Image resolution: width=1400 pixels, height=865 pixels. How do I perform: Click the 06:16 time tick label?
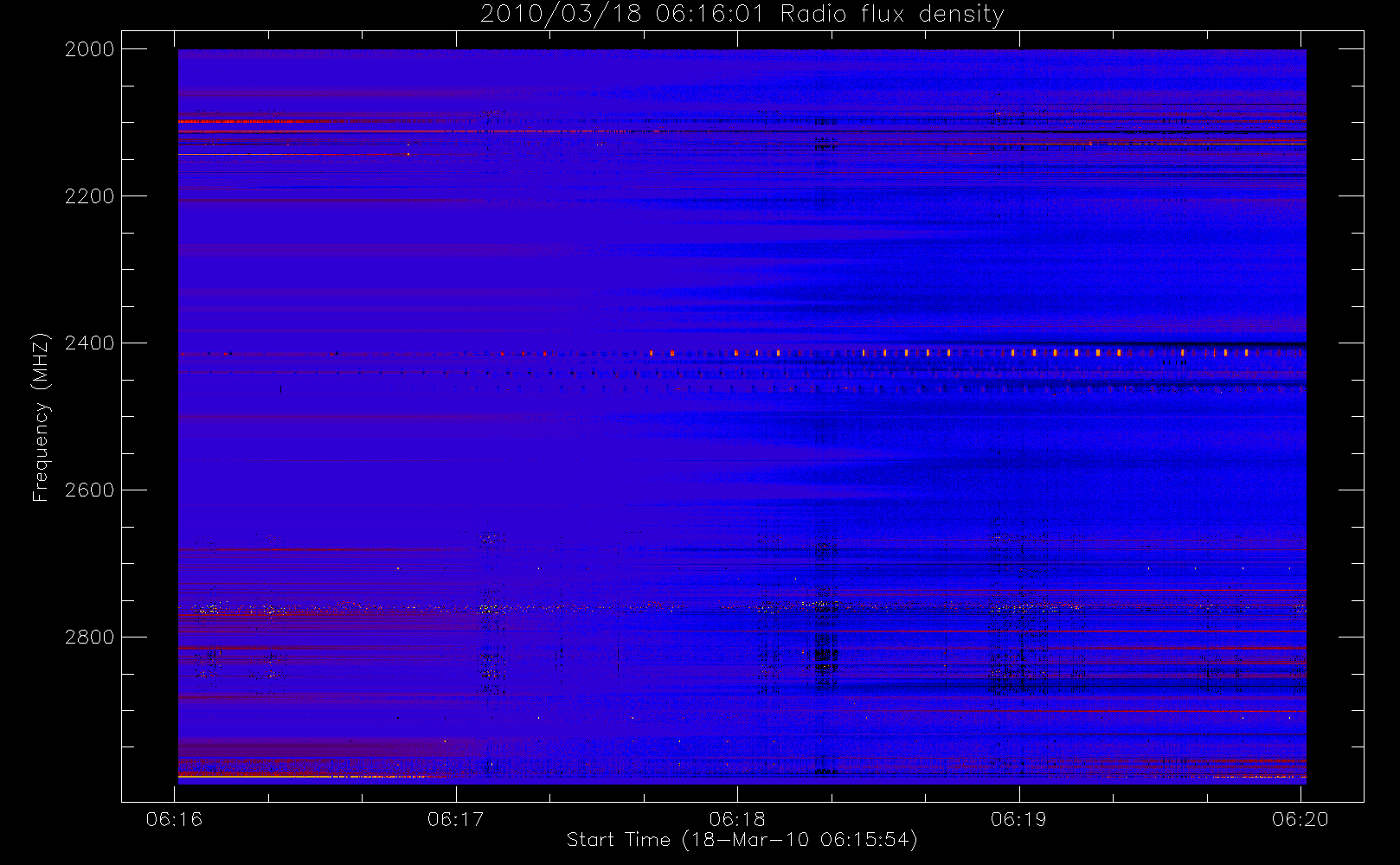pyautogui.click(x=174, y=819)
